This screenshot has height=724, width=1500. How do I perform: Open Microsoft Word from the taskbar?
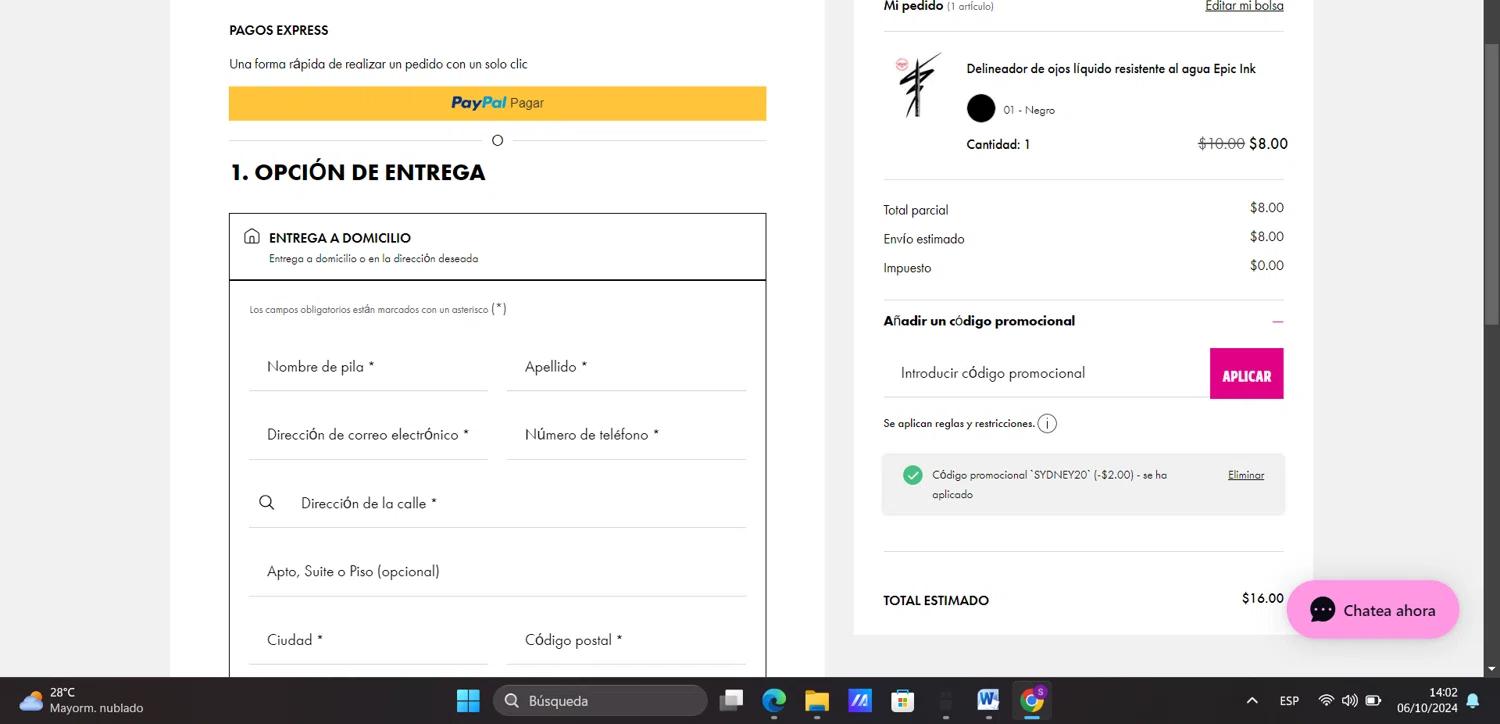click(988, 701)
